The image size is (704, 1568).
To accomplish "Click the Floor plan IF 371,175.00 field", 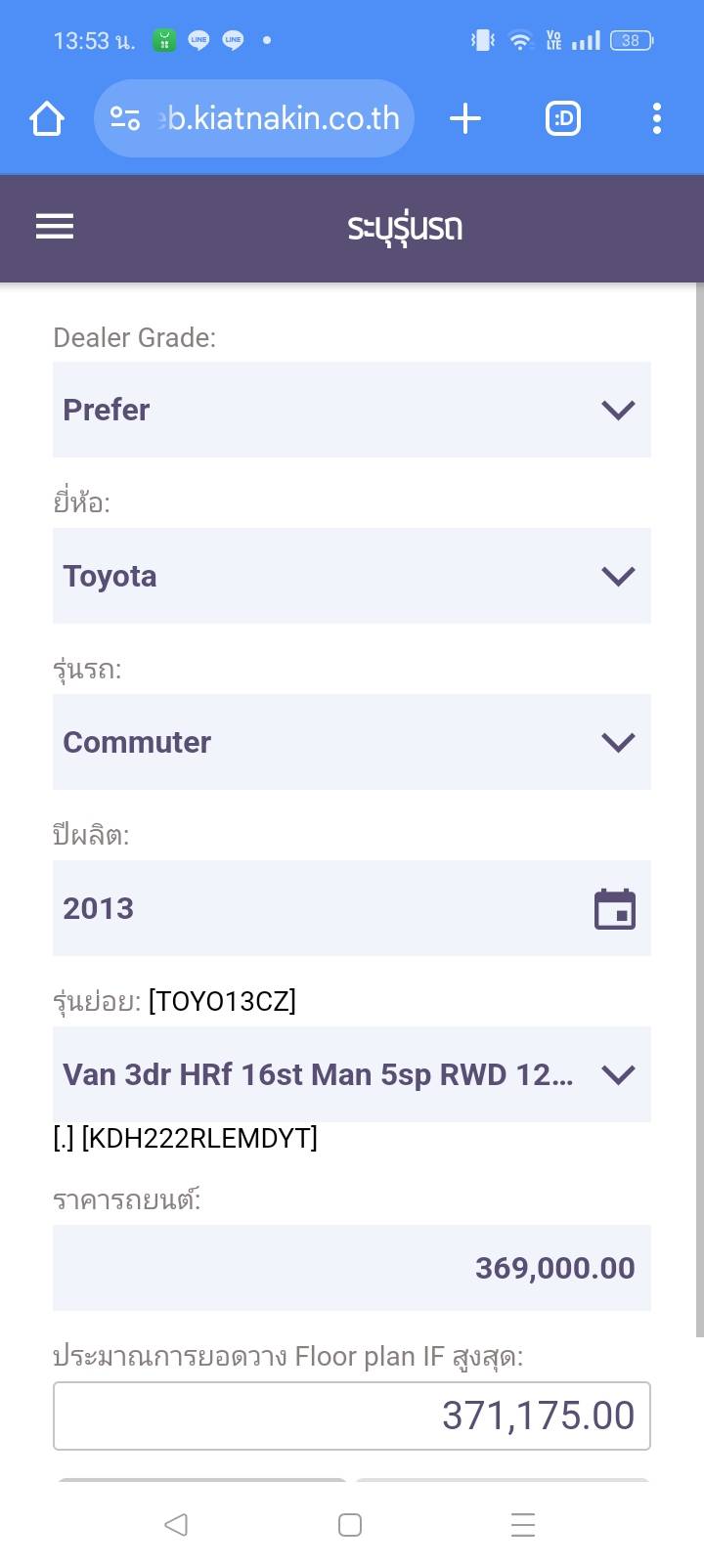I will (352, 1416).
